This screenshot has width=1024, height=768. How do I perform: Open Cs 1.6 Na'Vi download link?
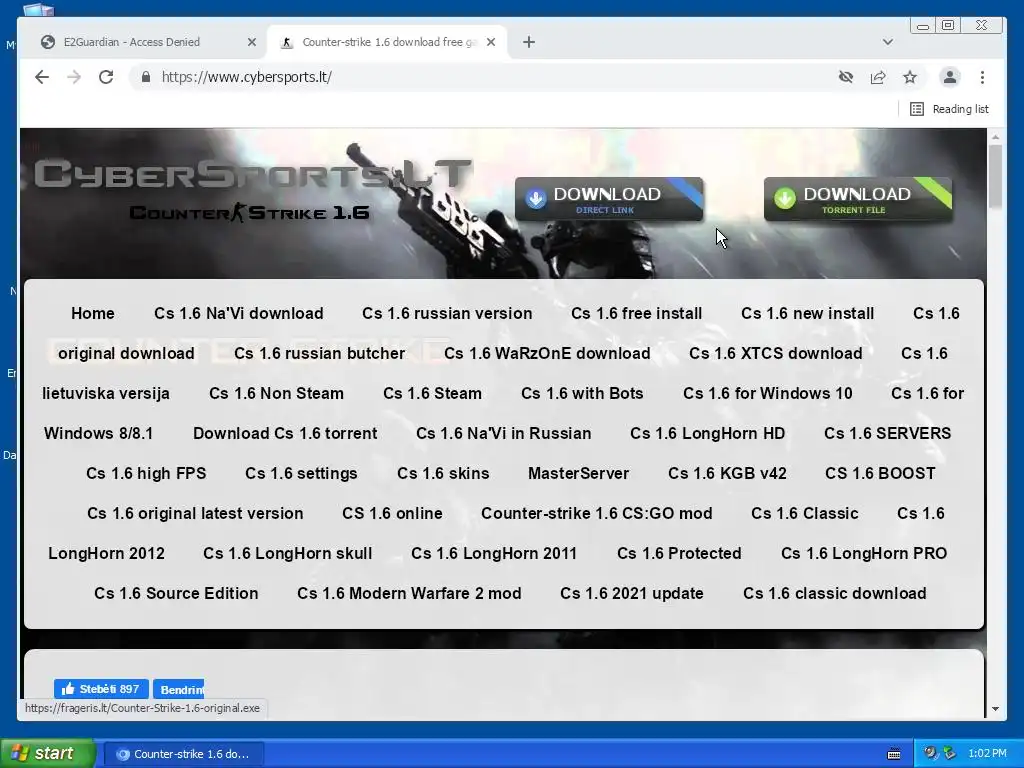[238, 313]
